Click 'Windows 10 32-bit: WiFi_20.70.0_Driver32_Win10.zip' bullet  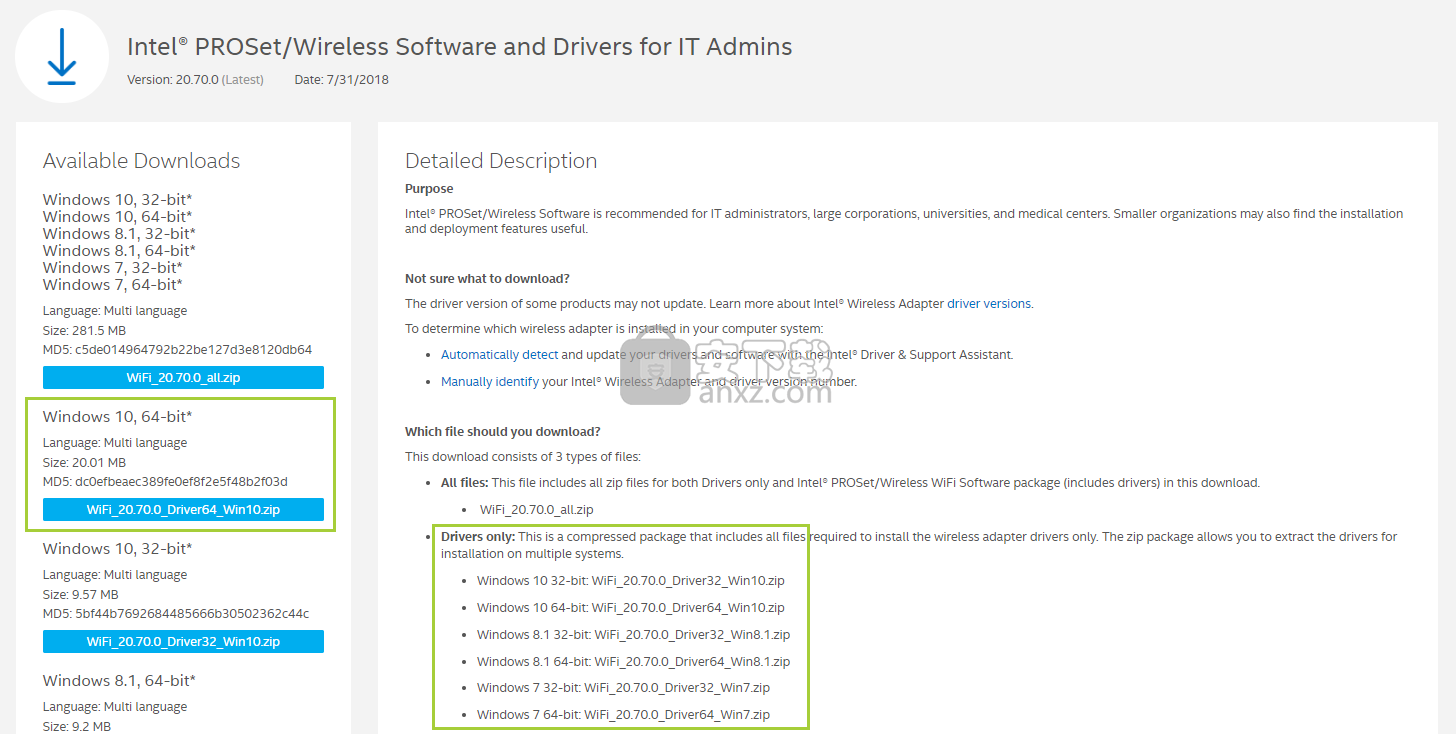pos(631,580)
